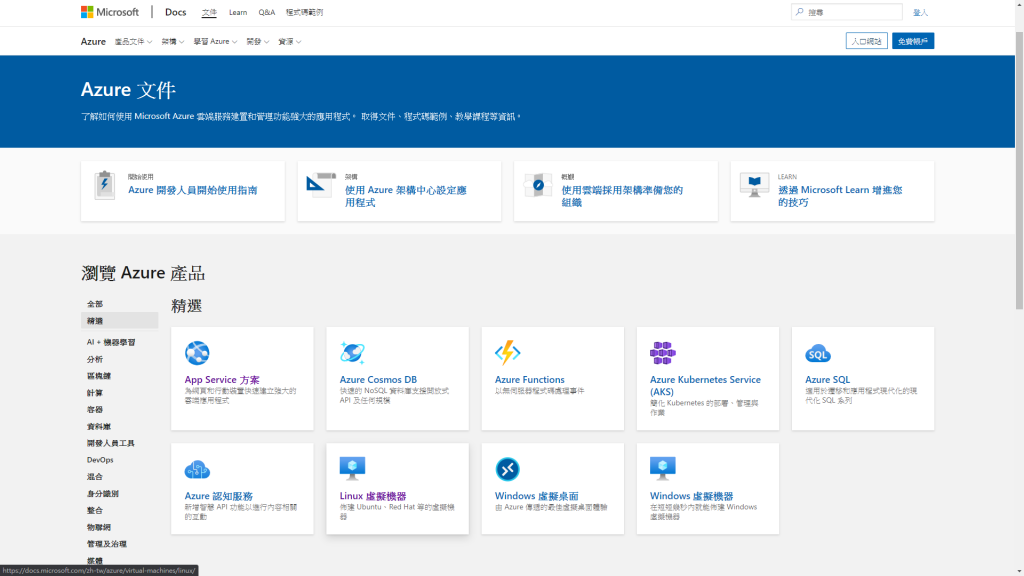Open the Azure Cosmos DB title link
The width and height of the screenshot is (1024, 576).
click(x=378, y=379)
